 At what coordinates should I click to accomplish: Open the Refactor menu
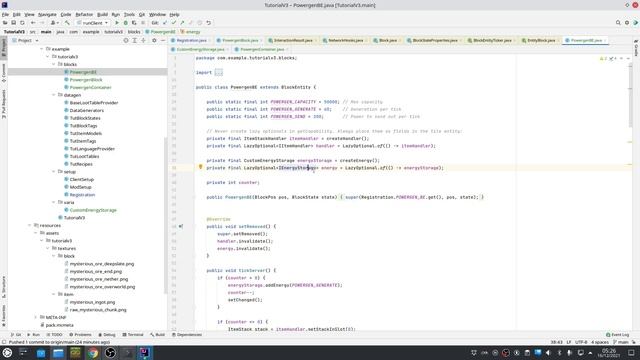click(x=84, y=14)
